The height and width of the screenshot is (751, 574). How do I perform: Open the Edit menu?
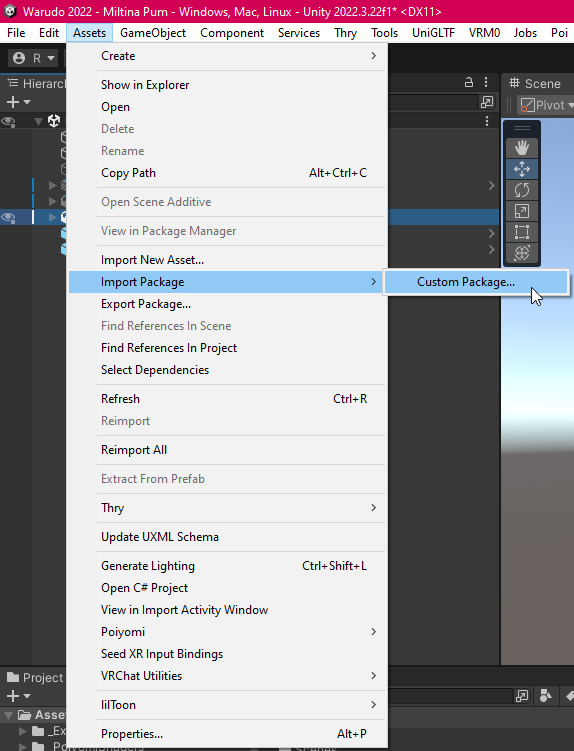pyautogui.click(x=49, y=33)
